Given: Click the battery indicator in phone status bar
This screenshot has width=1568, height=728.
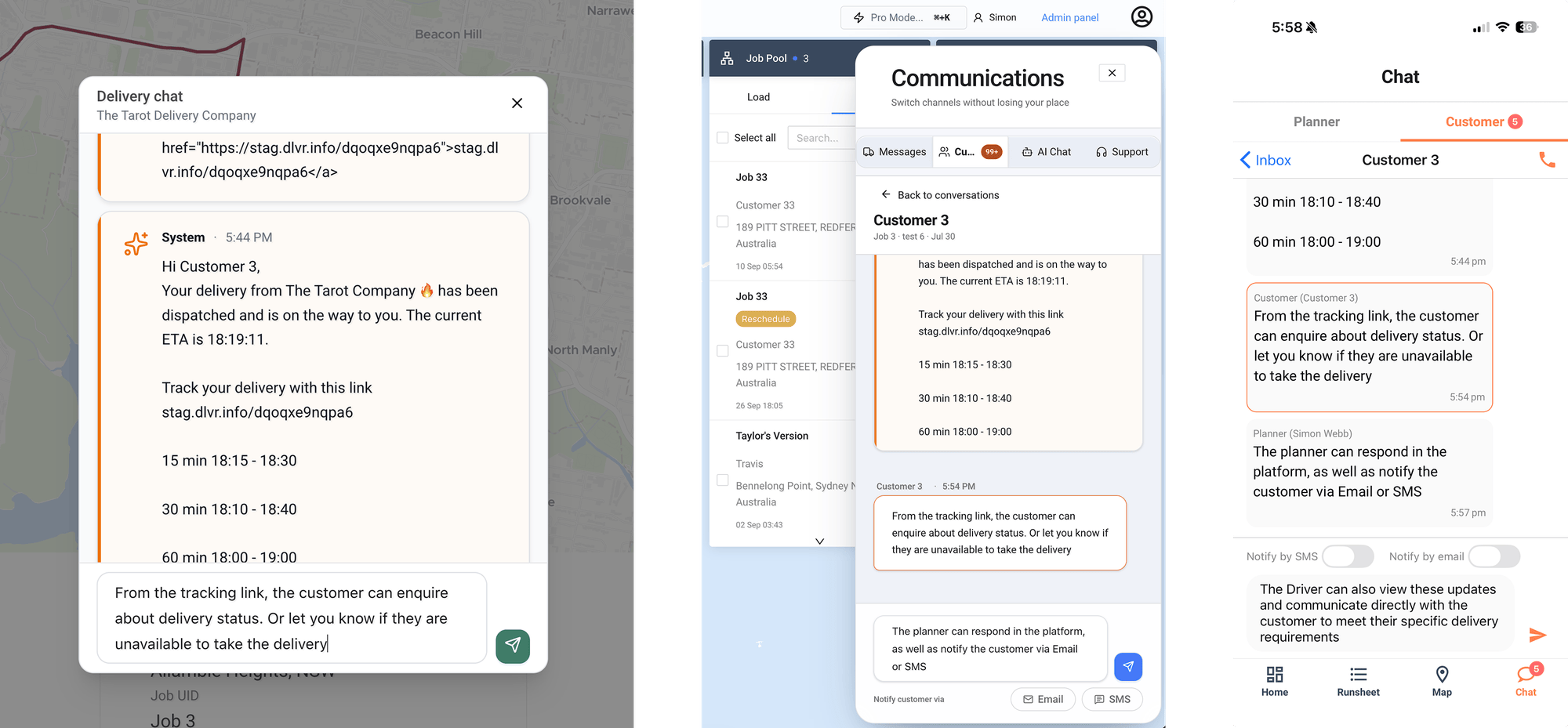Looking at the screenshot, I should pos(1526,27).
